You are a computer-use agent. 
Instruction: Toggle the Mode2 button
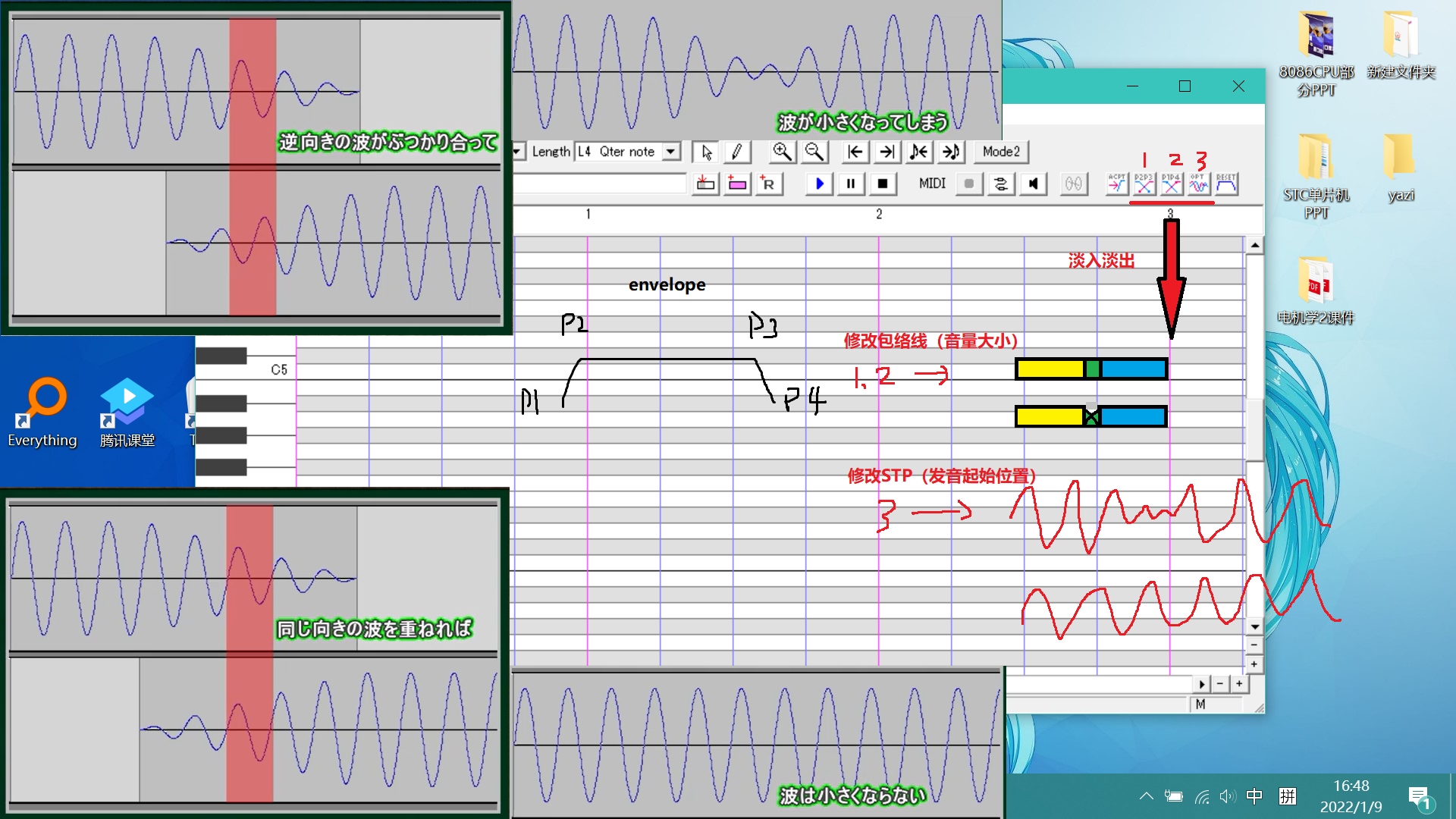click(x=1001, y=152)
